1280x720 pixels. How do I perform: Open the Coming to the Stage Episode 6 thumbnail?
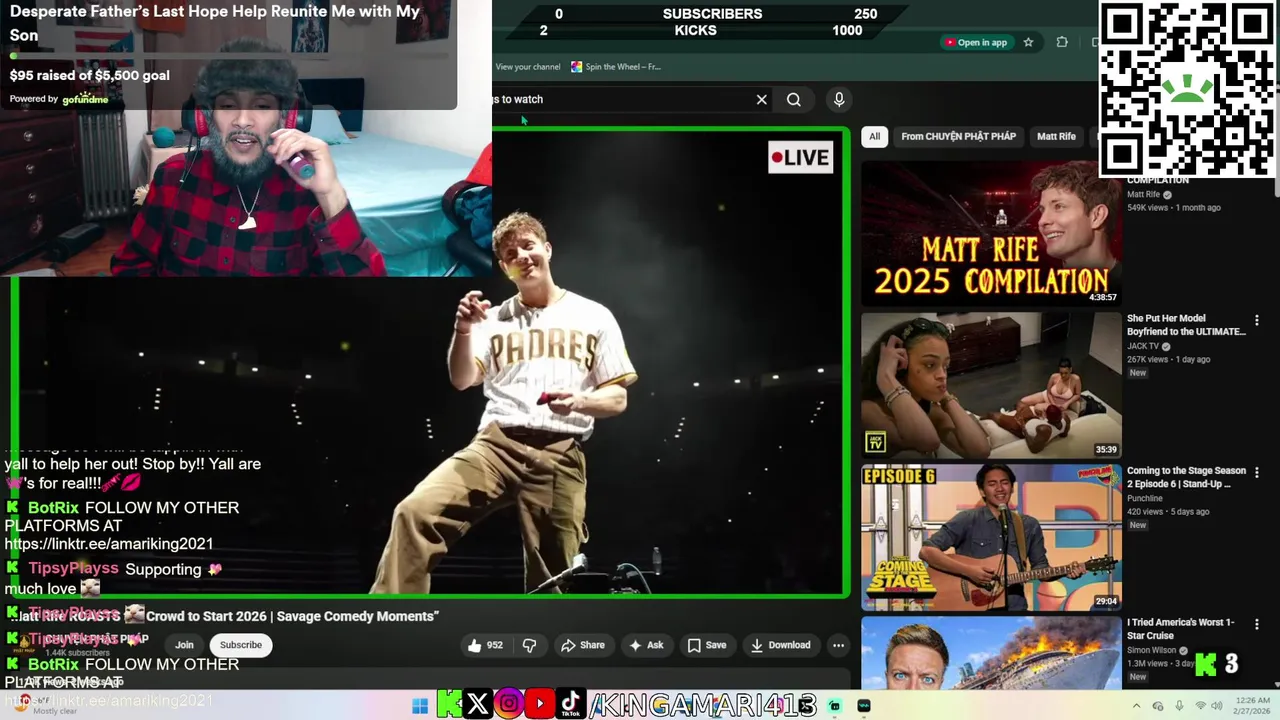click(x=991, y=537)
